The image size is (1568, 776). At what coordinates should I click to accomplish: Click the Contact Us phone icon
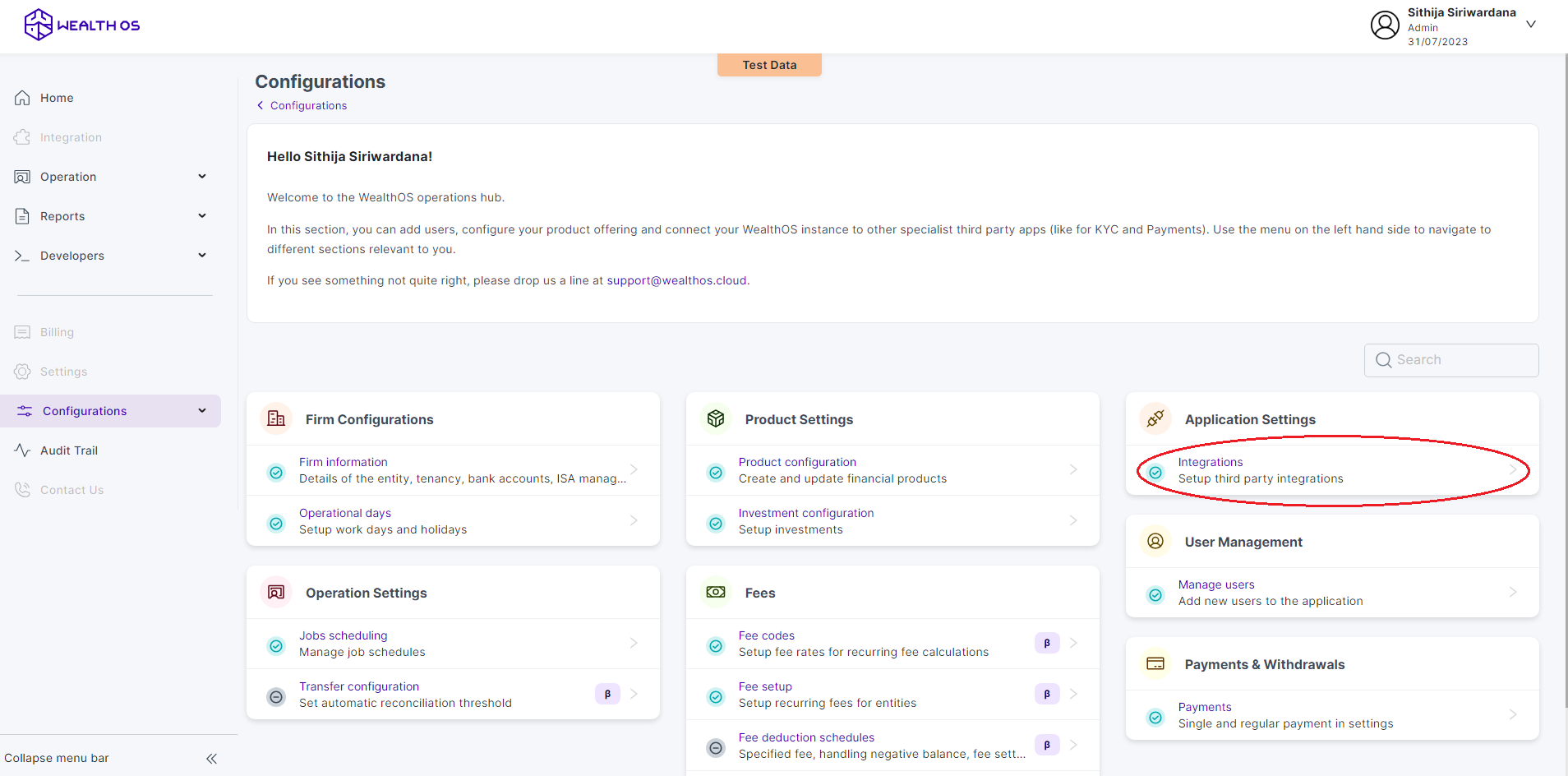[x=22, y=490]
